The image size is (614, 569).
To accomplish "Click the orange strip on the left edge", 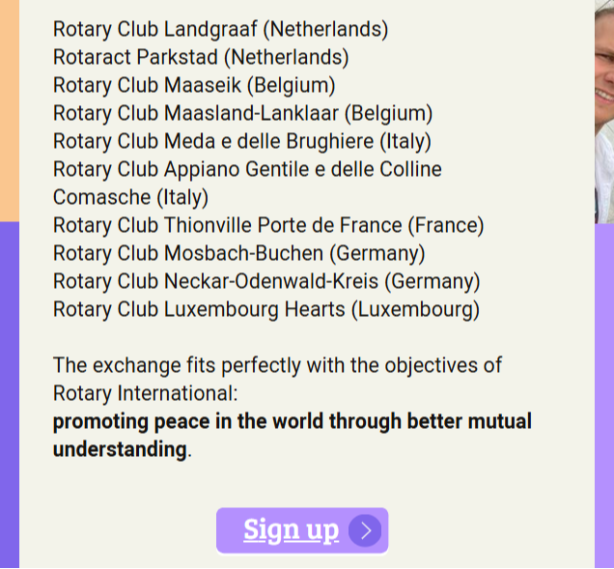I will point(9,111).
